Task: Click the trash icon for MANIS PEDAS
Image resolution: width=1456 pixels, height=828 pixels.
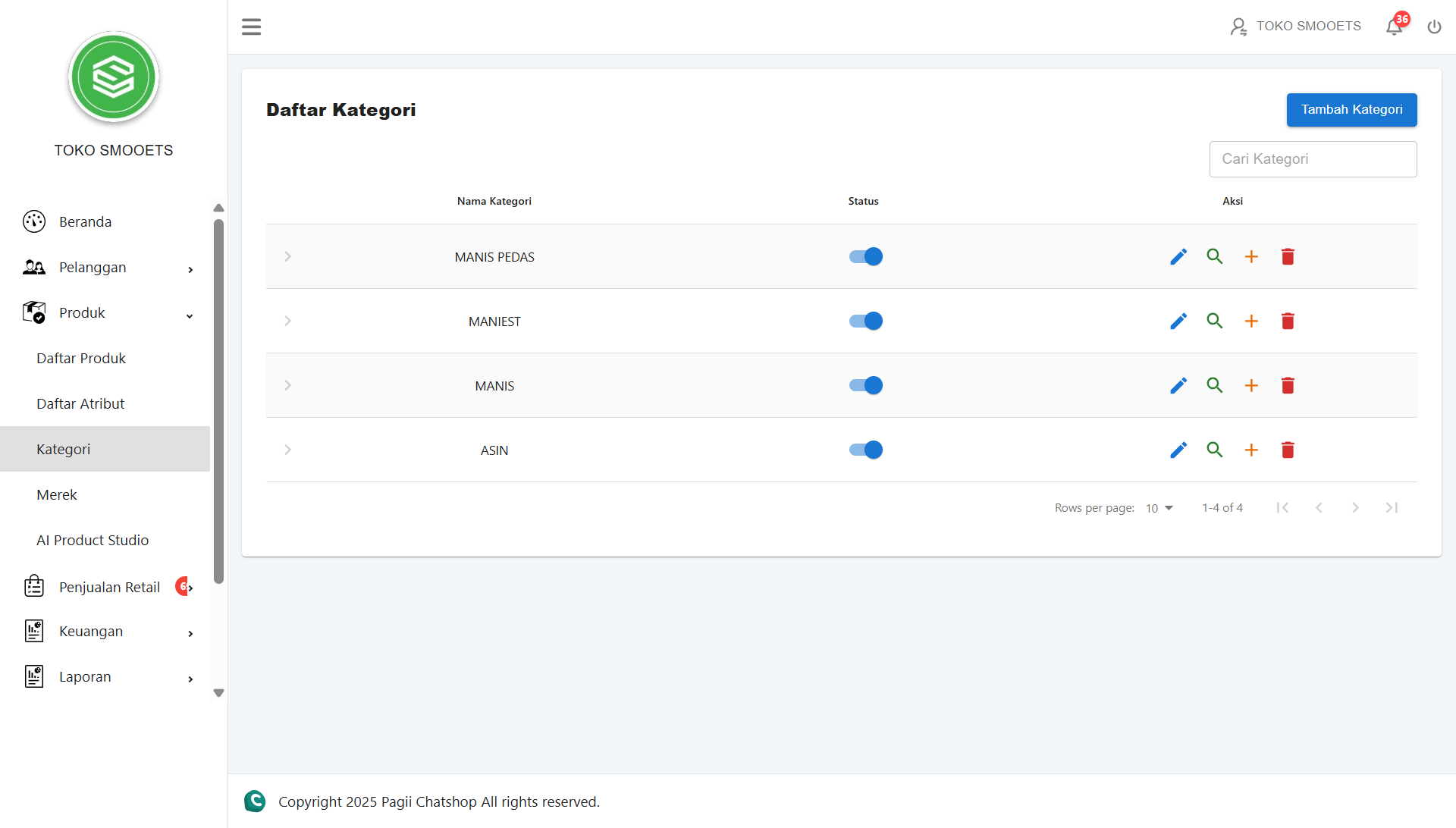Action: coord(1288,257)
